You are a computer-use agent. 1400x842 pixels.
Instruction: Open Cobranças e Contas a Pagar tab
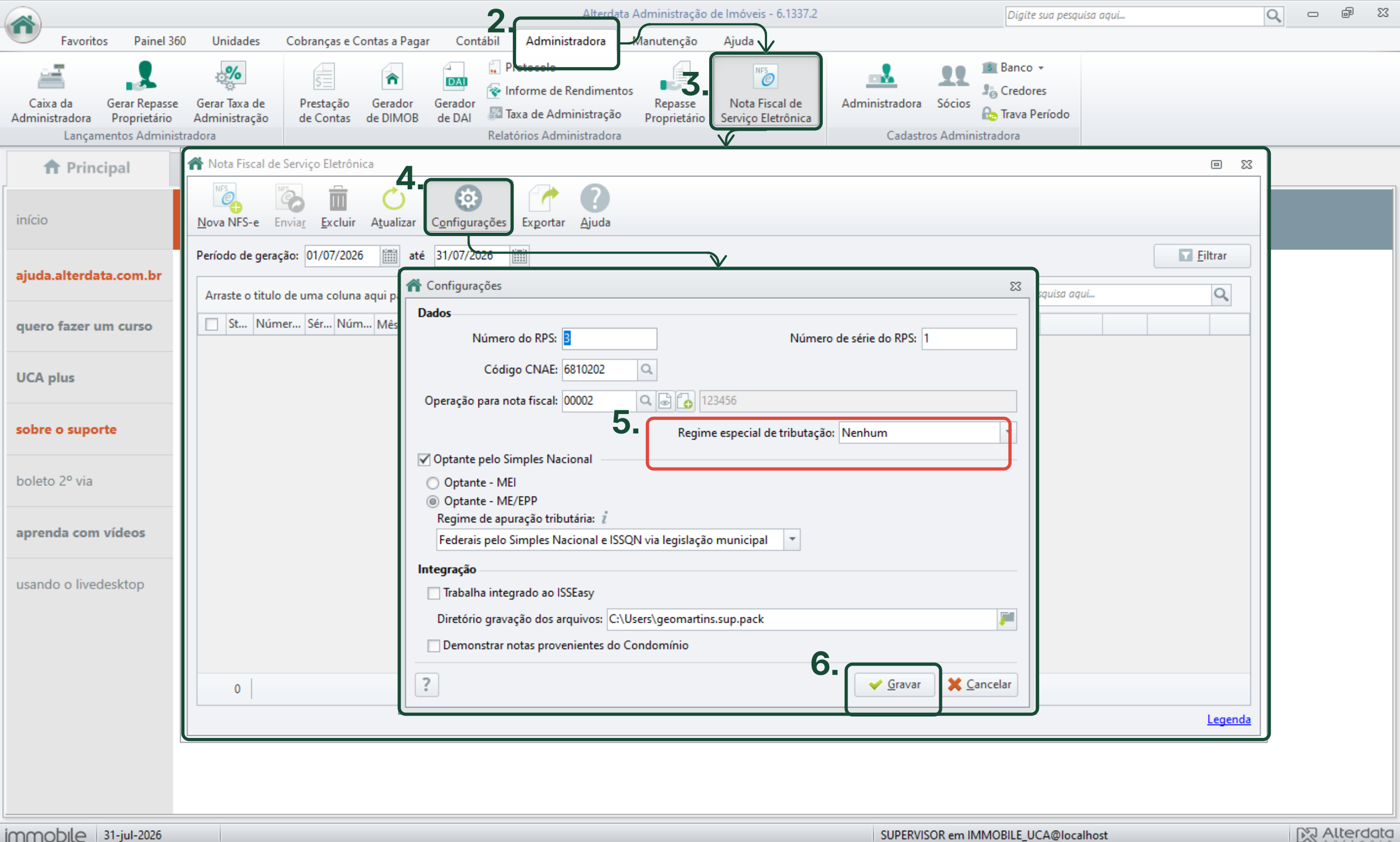[x=358, y=41]
